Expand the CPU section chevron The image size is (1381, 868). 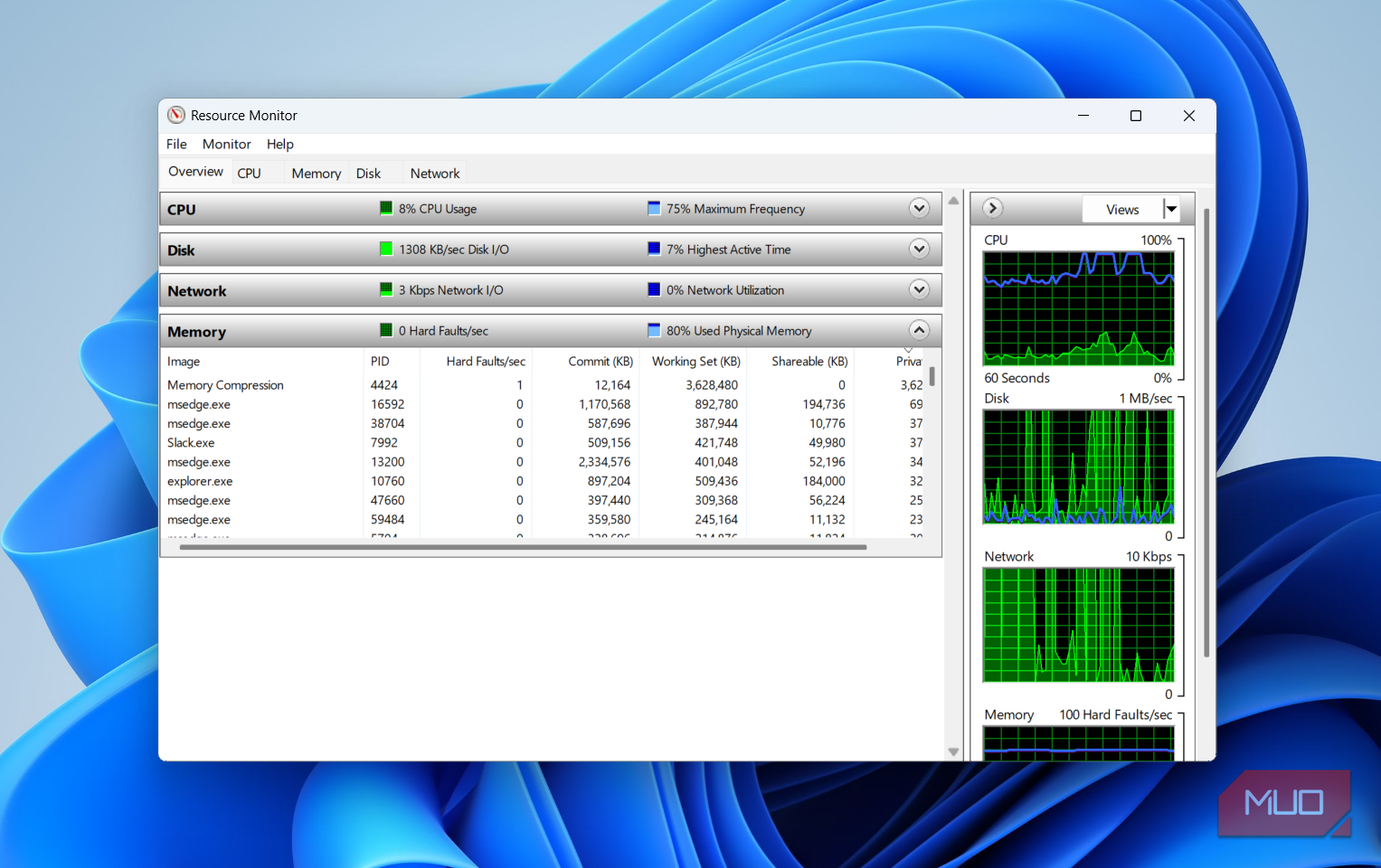(x=919, y=208)
